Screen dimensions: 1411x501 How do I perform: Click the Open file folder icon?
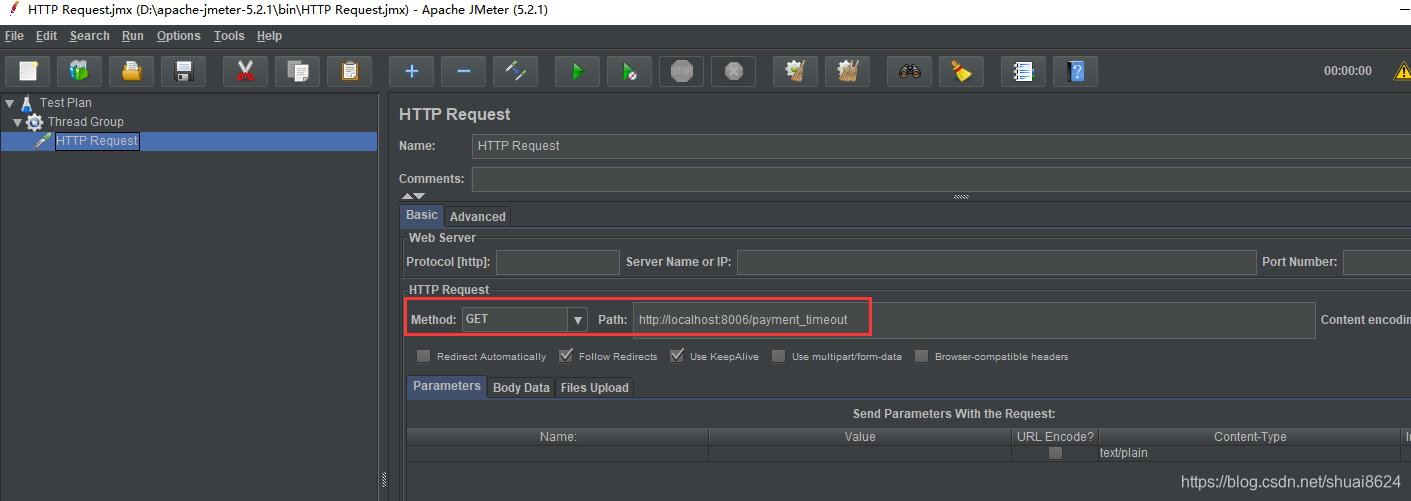pyautogui.click(x=131, y=71)
